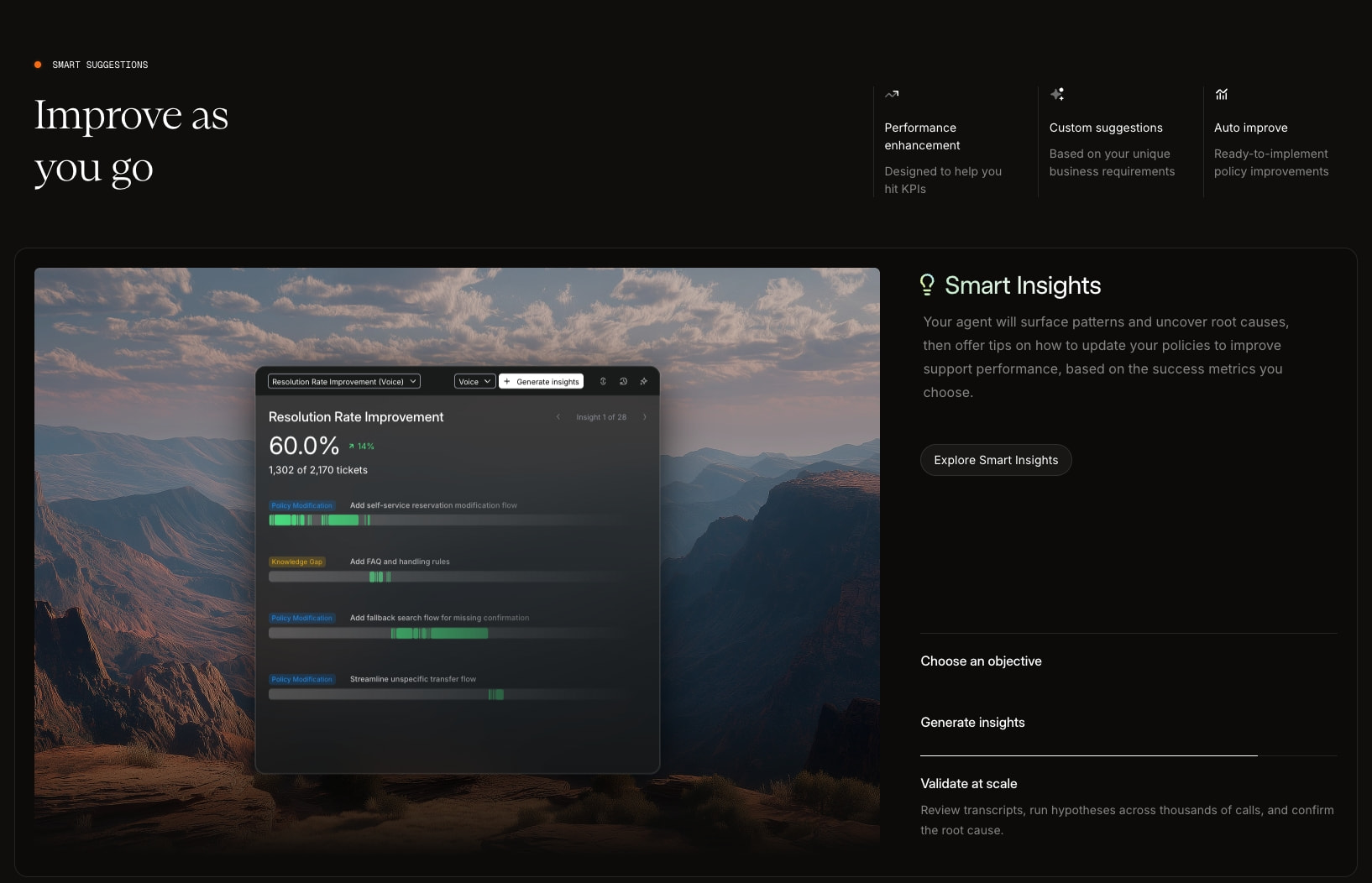Click the 'Improve as you go' headline

(x=131, y=141)
